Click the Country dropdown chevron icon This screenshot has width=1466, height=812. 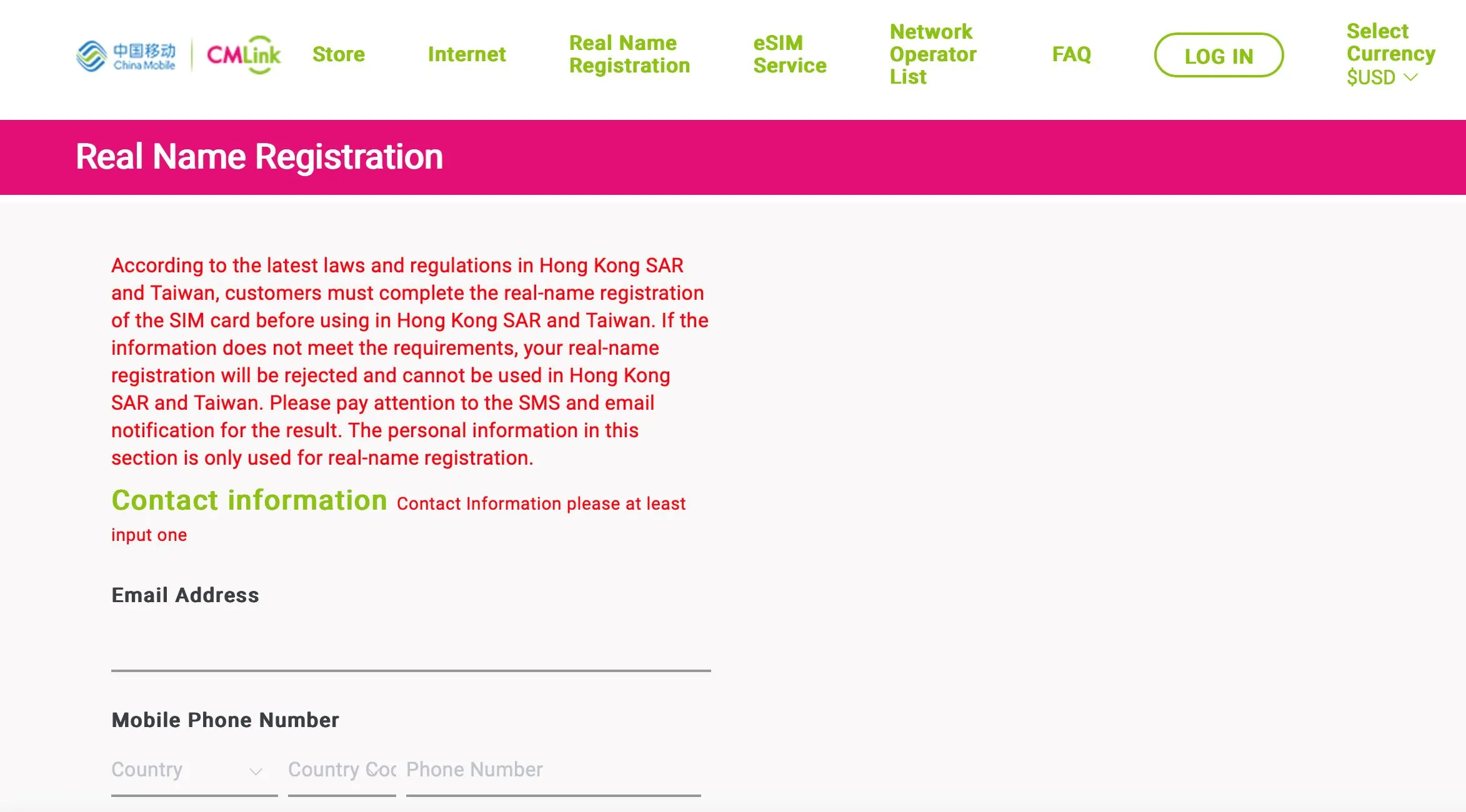[256, 772]
